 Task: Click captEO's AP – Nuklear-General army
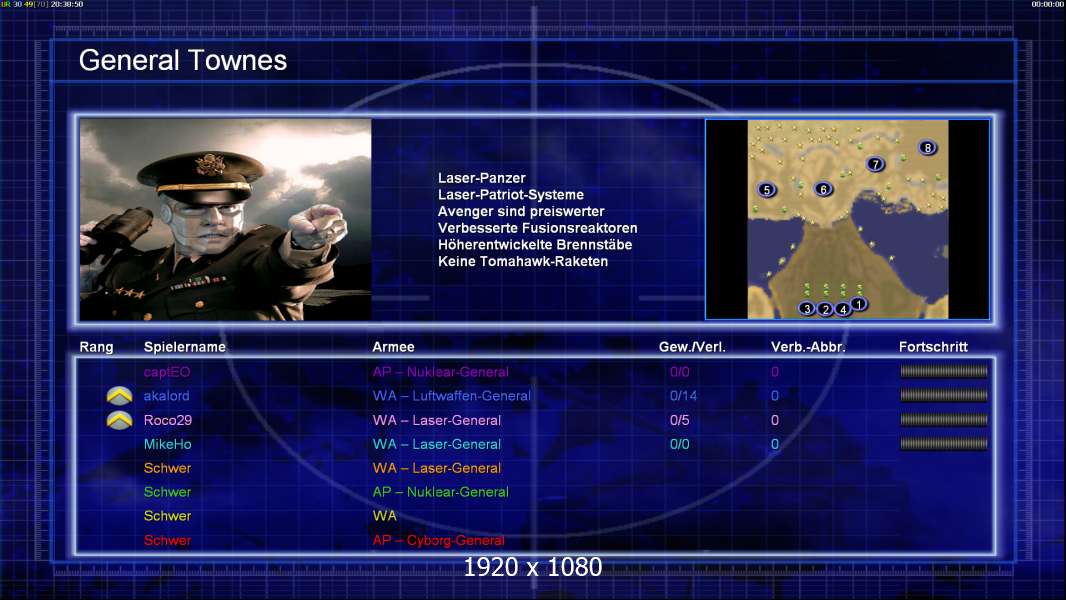coord(441,372)
